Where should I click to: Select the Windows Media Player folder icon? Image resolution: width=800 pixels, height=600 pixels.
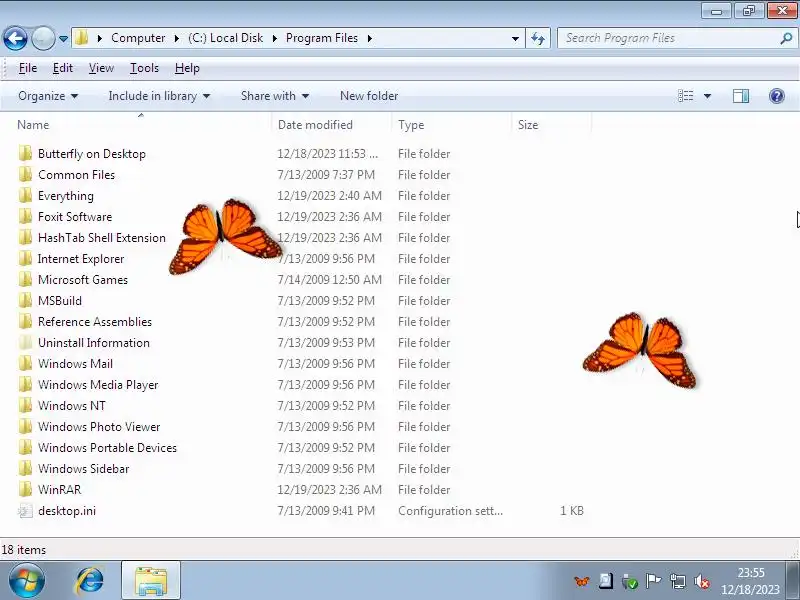pos(25,384)
